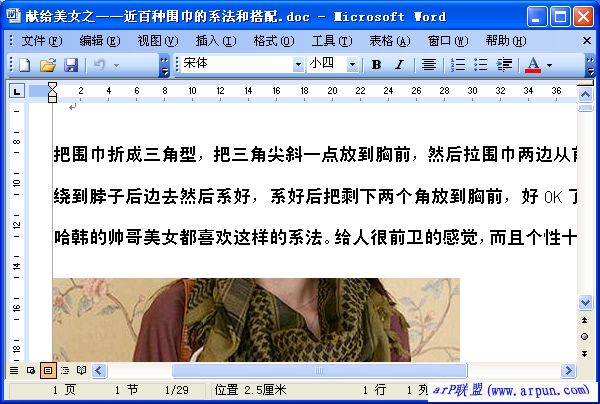This screenshot has width=600, height=404.
Task: Switch to Print Layout view
Action: point(48,370)
